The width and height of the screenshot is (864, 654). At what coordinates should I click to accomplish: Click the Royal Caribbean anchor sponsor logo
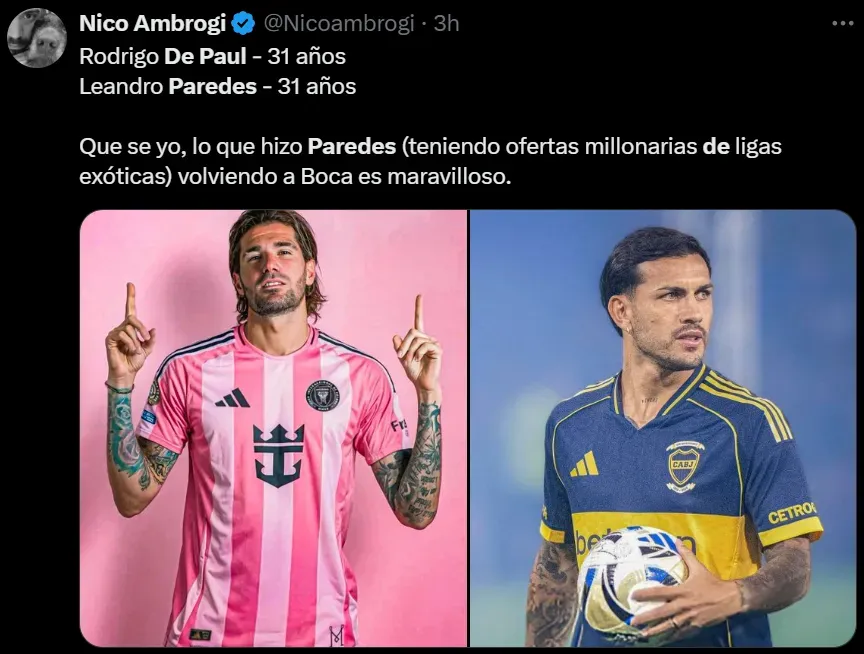point(279,456)
